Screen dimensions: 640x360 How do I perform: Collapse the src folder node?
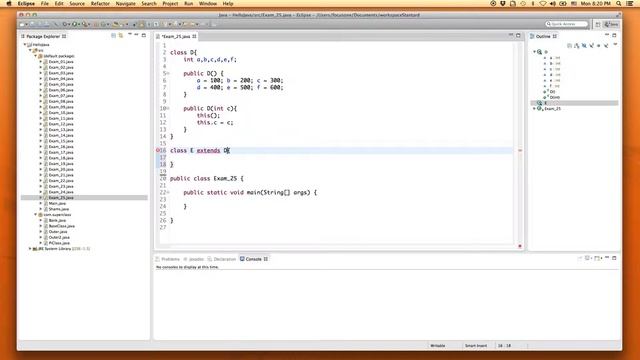click(x=30, y=50)
